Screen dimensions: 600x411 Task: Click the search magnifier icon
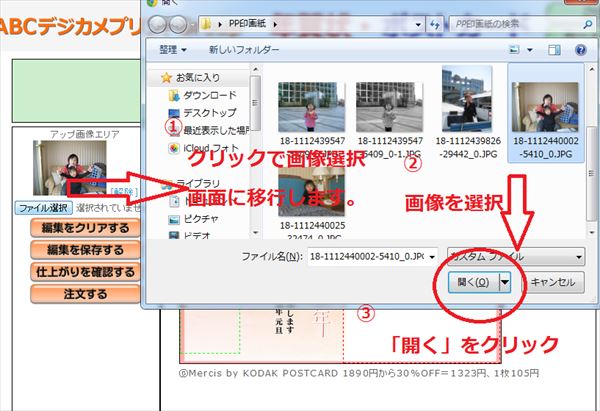[x=587, y=24]
